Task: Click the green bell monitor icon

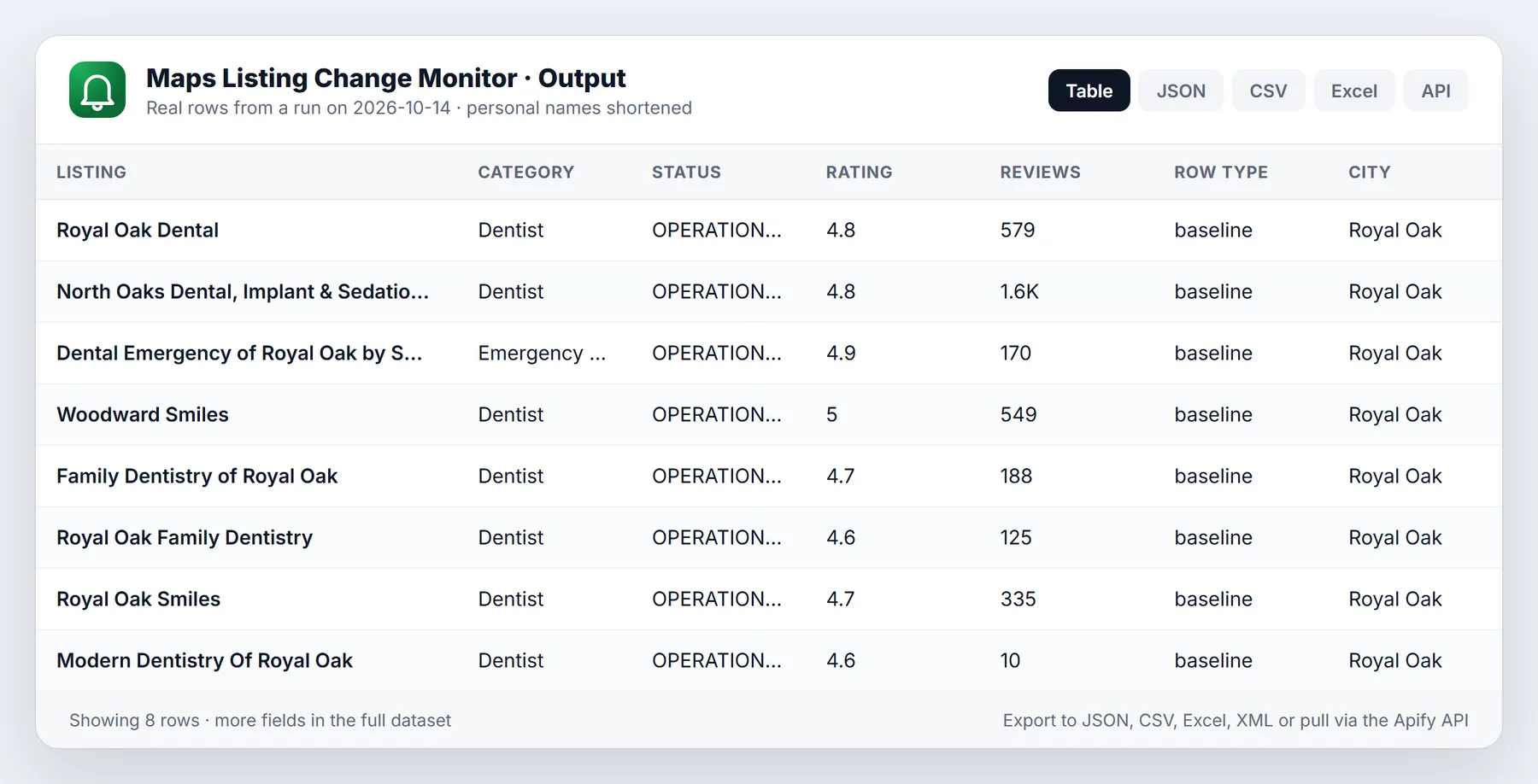Action: point(97,90)
